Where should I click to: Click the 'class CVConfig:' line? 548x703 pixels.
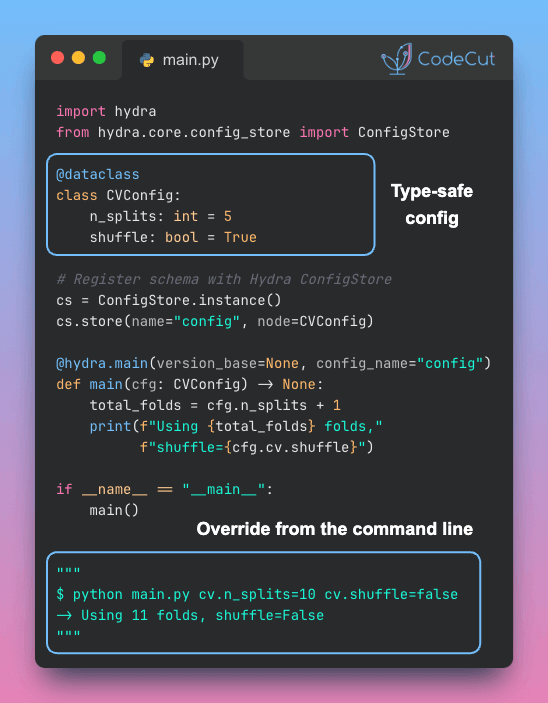[x=118, y=195]
